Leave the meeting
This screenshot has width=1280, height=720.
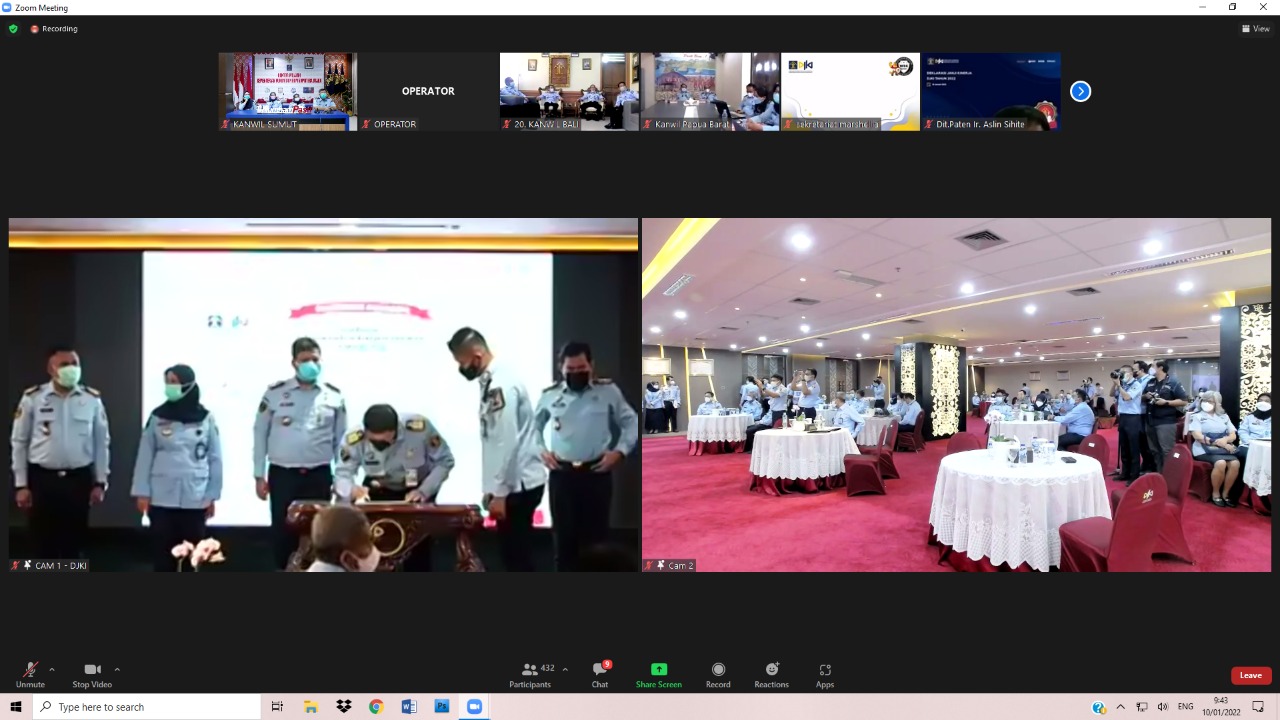pos(1250,675)
